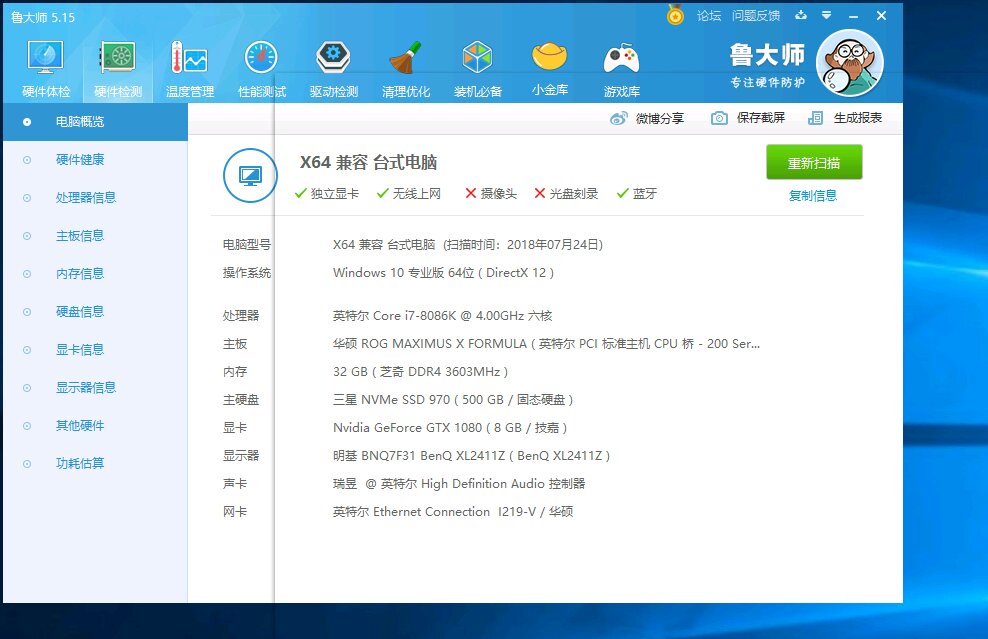Click the 复制信息 copy info link
The image size is (988, 639).
[x=812, y=196]
